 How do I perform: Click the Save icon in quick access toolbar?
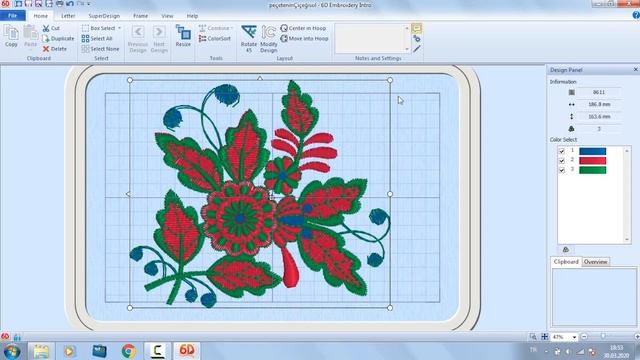(29, 4)
